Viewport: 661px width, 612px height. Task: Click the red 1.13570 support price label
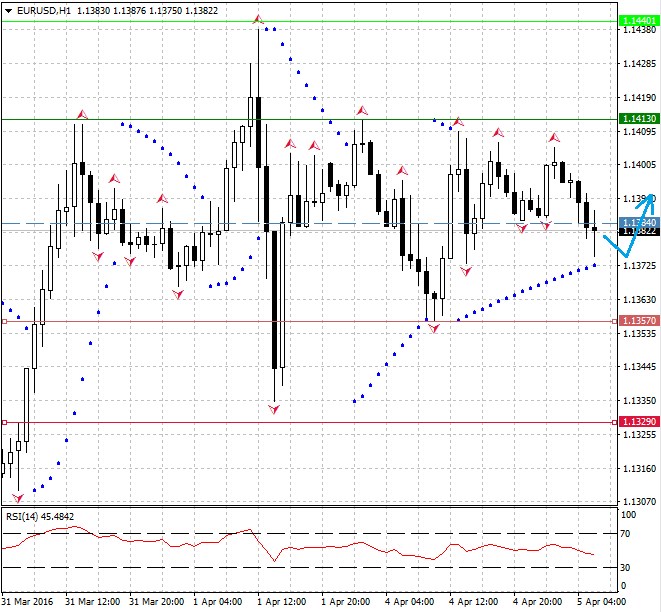(x=638, y=321)
